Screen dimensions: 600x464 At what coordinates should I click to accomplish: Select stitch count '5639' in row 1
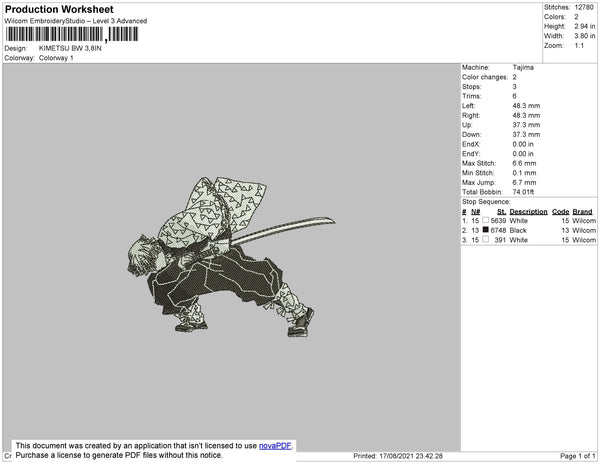[x=498, y=221]
